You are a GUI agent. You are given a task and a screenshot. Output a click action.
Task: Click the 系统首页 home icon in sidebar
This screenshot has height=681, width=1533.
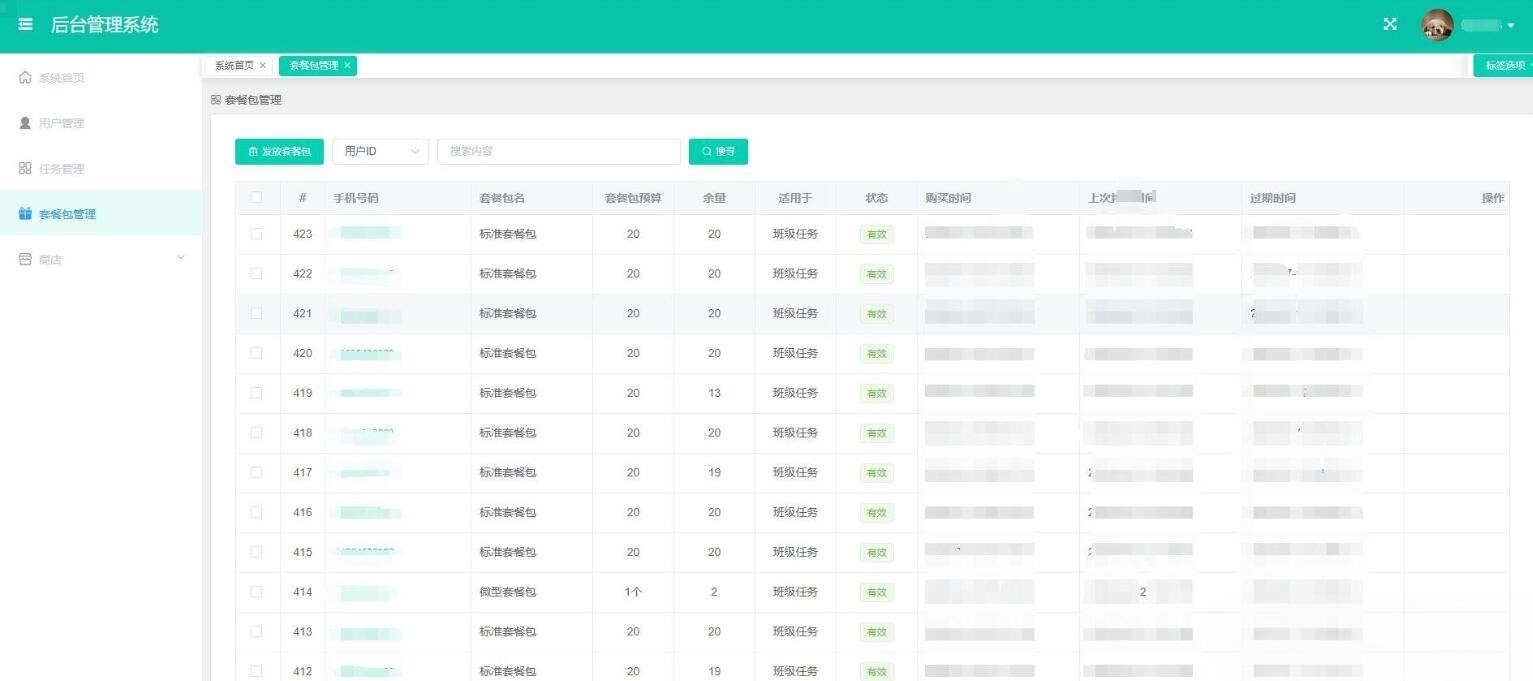(x=23, y=77)
